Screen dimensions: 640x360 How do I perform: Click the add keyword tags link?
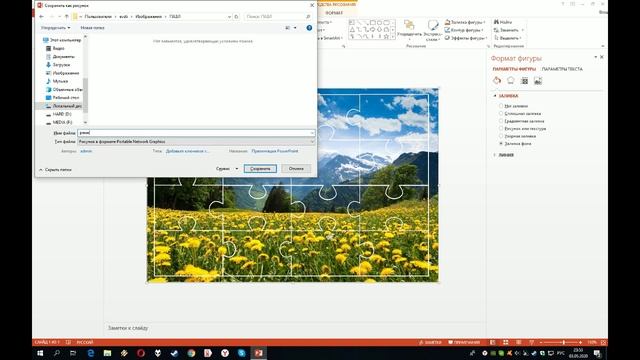[187, 151]
